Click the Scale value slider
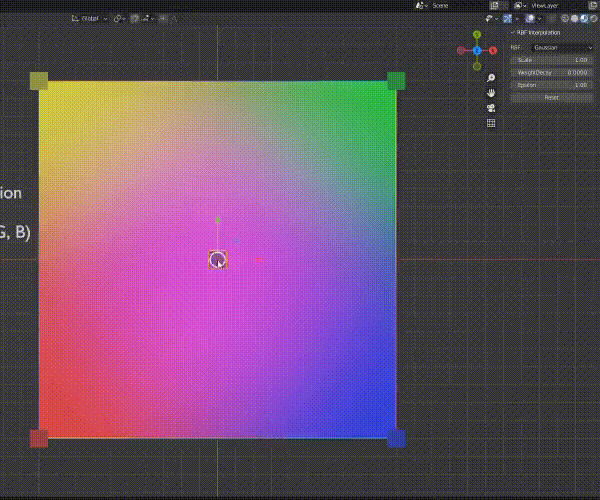 [x=551, y=60]
